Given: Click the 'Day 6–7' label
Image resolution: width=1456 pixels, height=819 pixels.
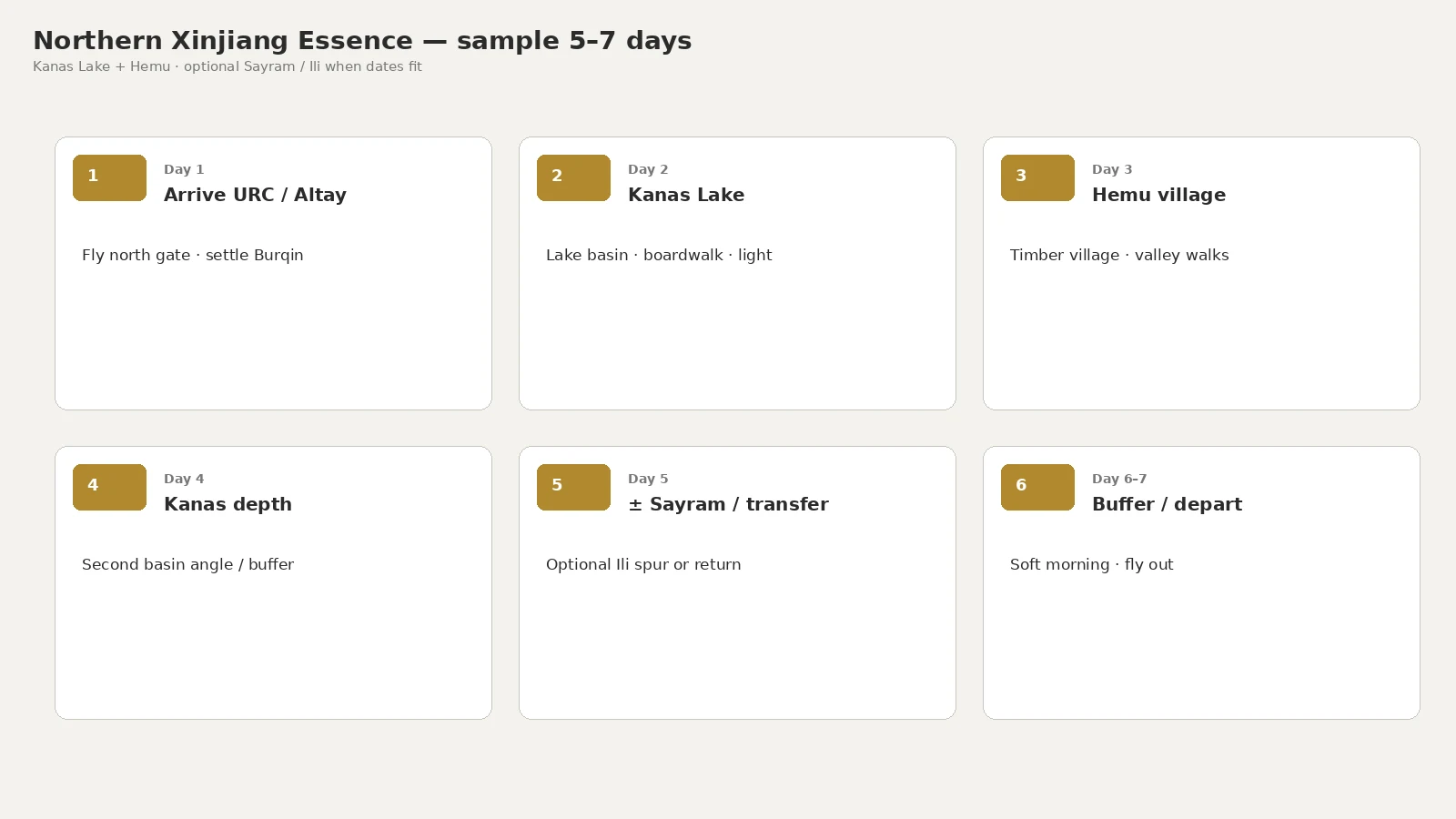Looking at the screenshot, I should (1119, 479).
